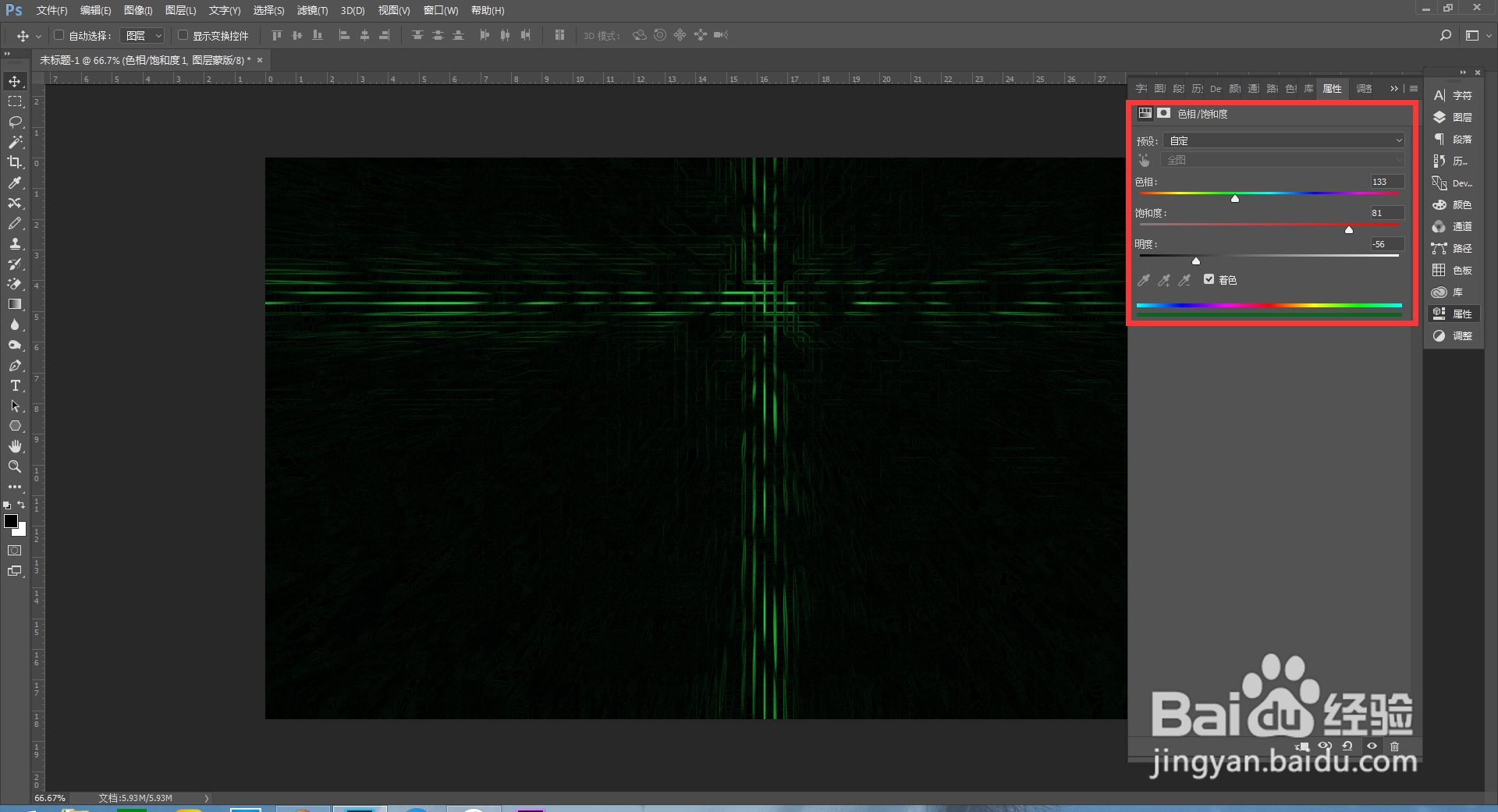The height and width of the screenshot is (812, 1498).
Task: Open the 帮助(H) menu
Action: point(488,10)
